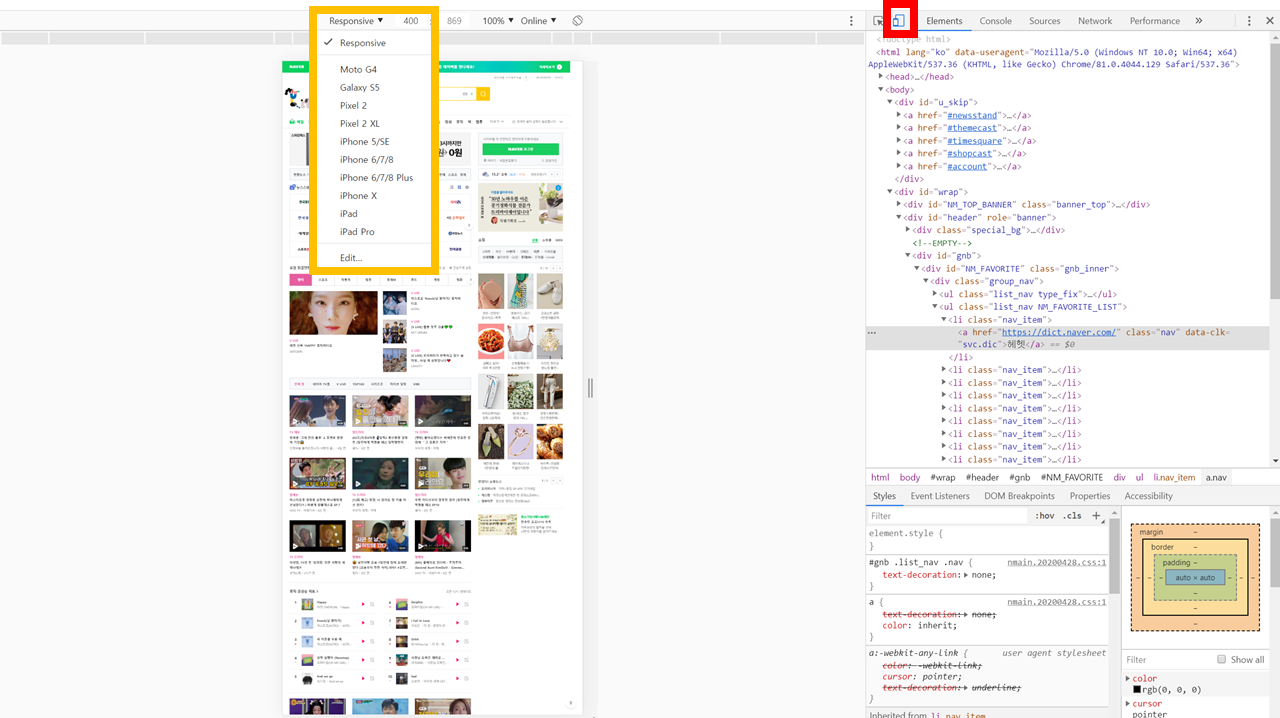Click the Elements tree vertical scrollbar

click(1274, 170)
